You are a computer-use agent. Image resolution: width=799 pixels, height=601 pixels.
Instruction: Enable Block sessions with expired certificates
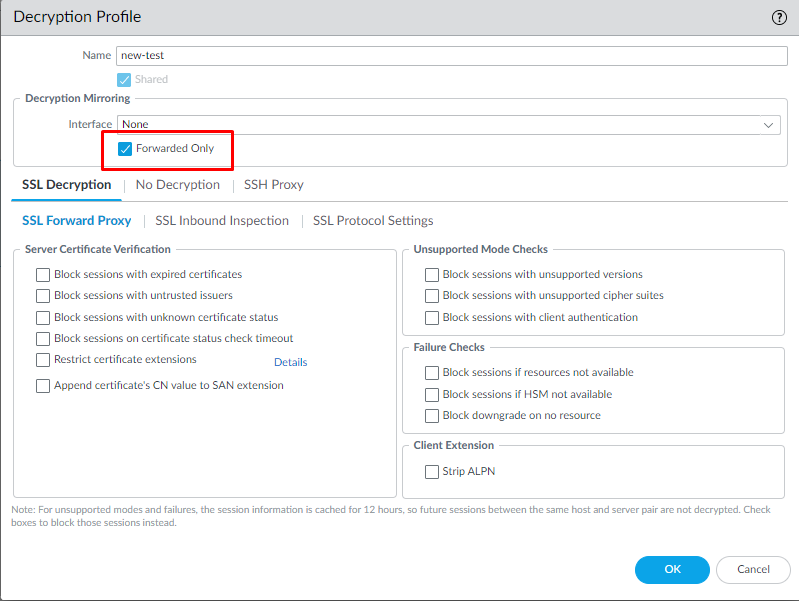click(x=43, y=274)
